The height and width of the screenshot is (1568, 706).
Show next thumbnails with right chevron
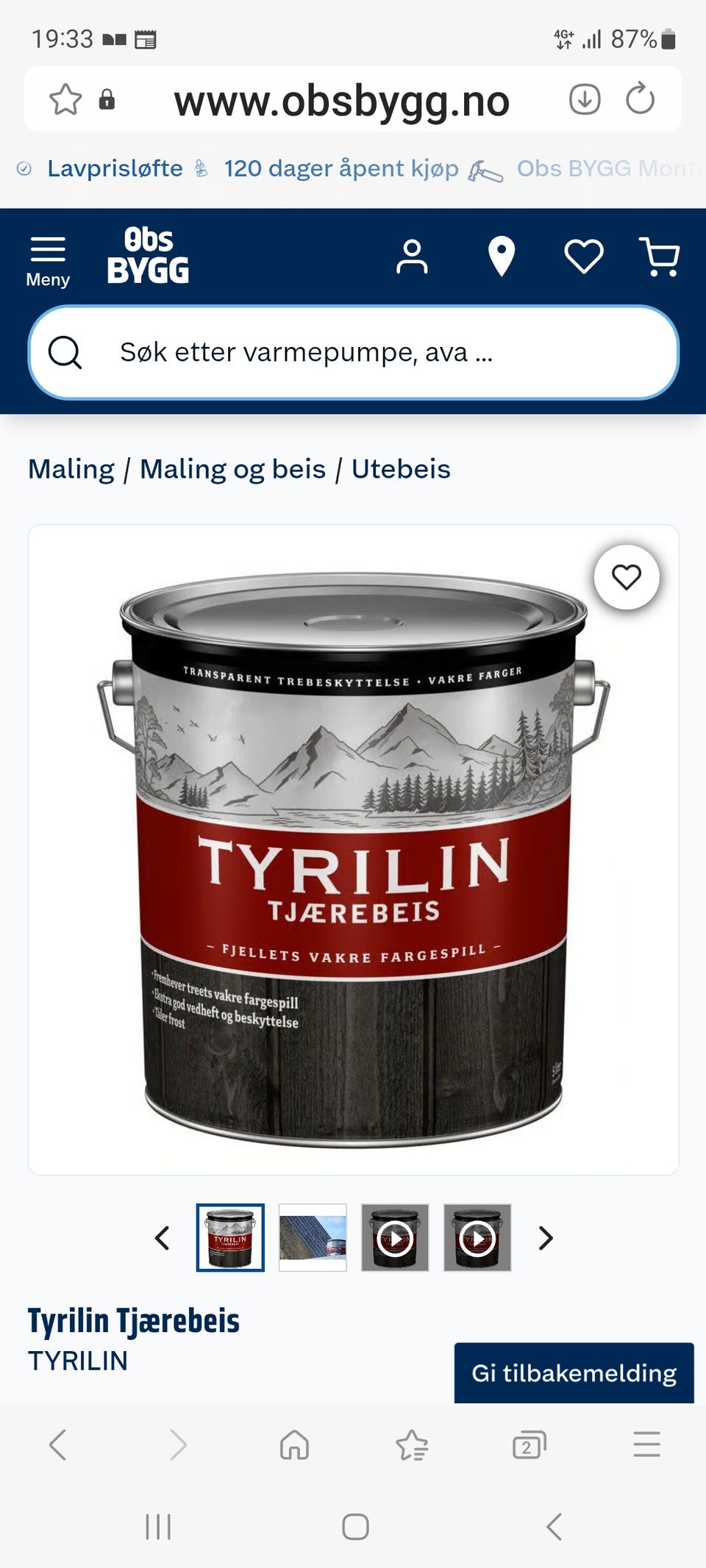(545, 1238)
